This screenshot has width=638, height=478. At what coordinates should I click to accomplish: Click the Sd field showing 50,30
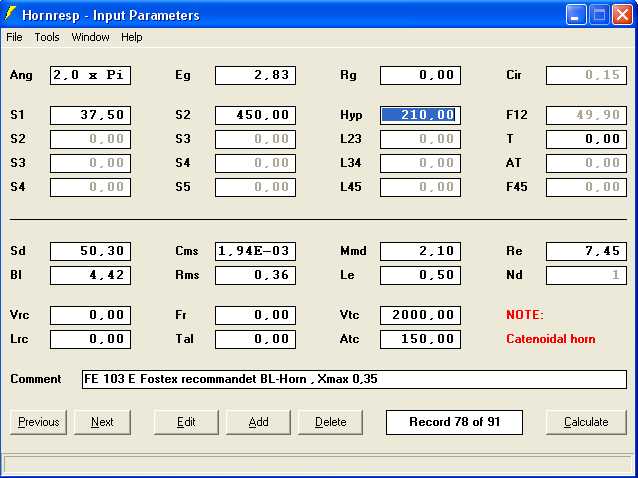tap(90, 251)
